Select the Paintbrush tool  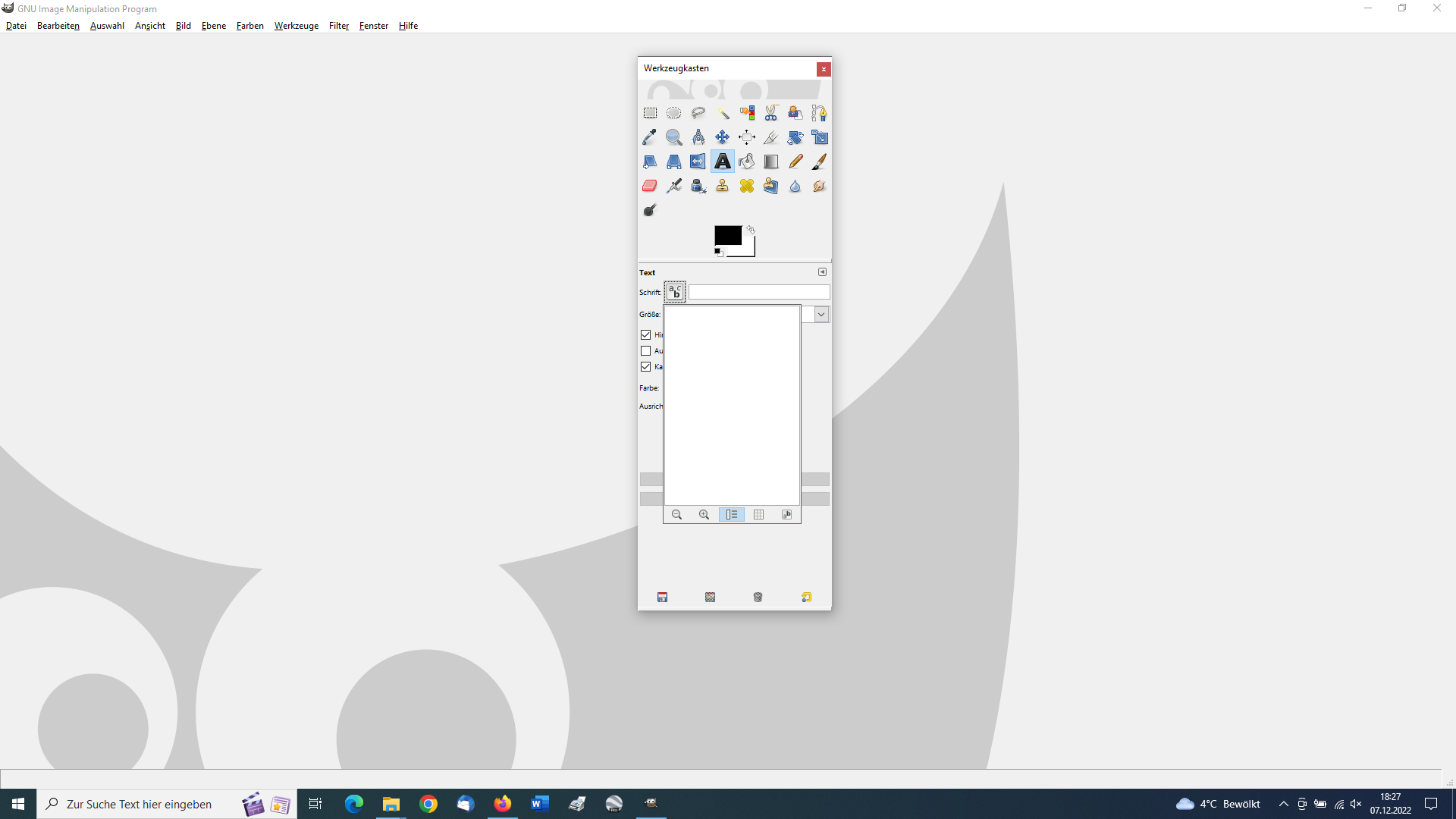pos(820,162)
